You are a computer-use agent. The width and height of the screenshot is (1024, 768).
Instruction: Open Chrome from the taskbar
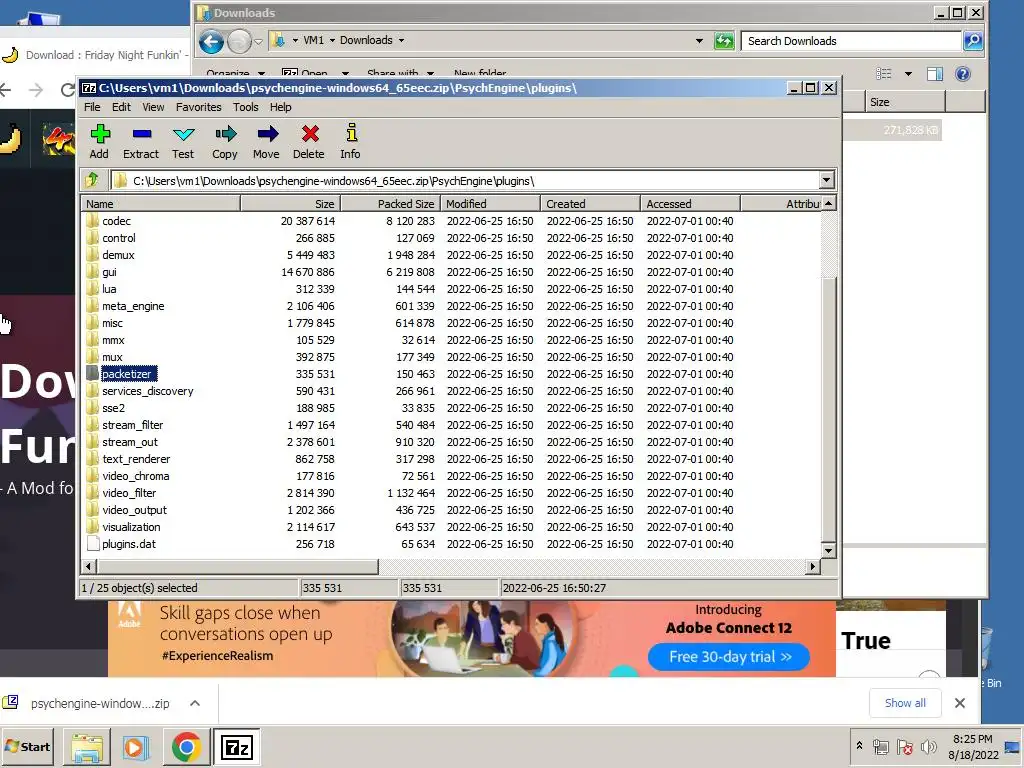[186, 747]
